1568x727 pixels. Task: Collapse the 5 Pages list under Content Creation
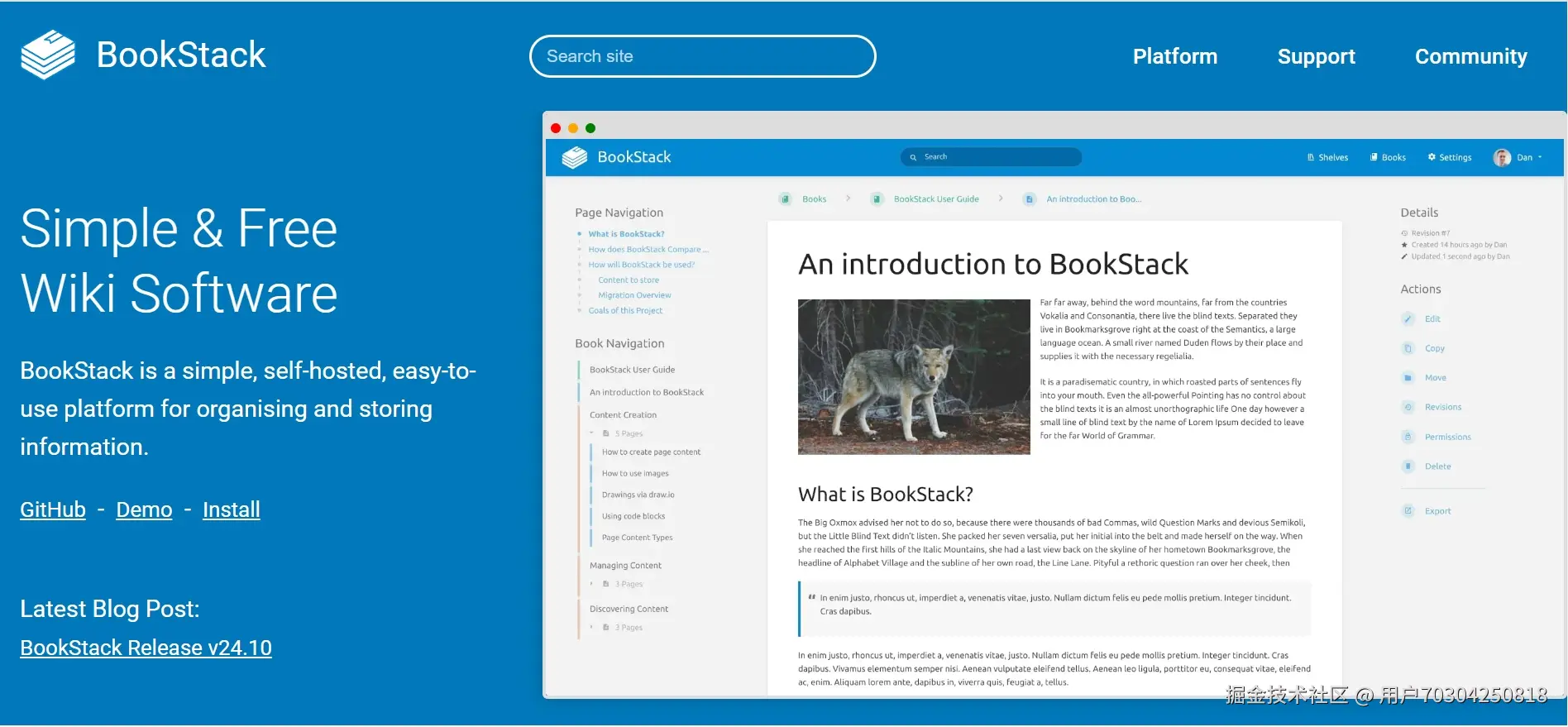pos(617,433)
